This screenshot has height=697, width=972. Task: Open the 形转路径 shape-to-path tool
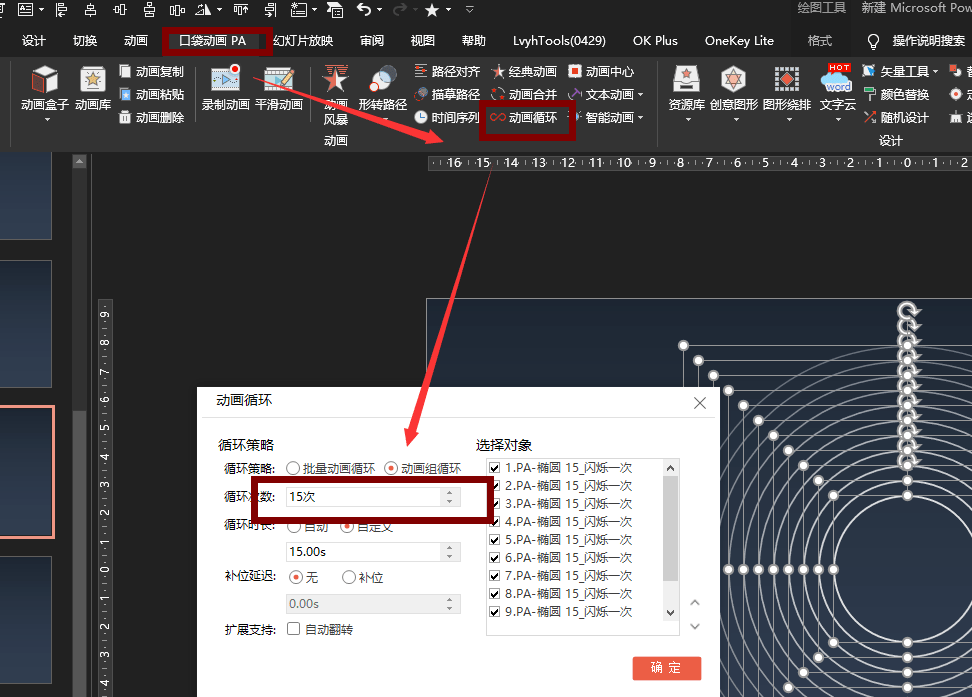point(382,90)
